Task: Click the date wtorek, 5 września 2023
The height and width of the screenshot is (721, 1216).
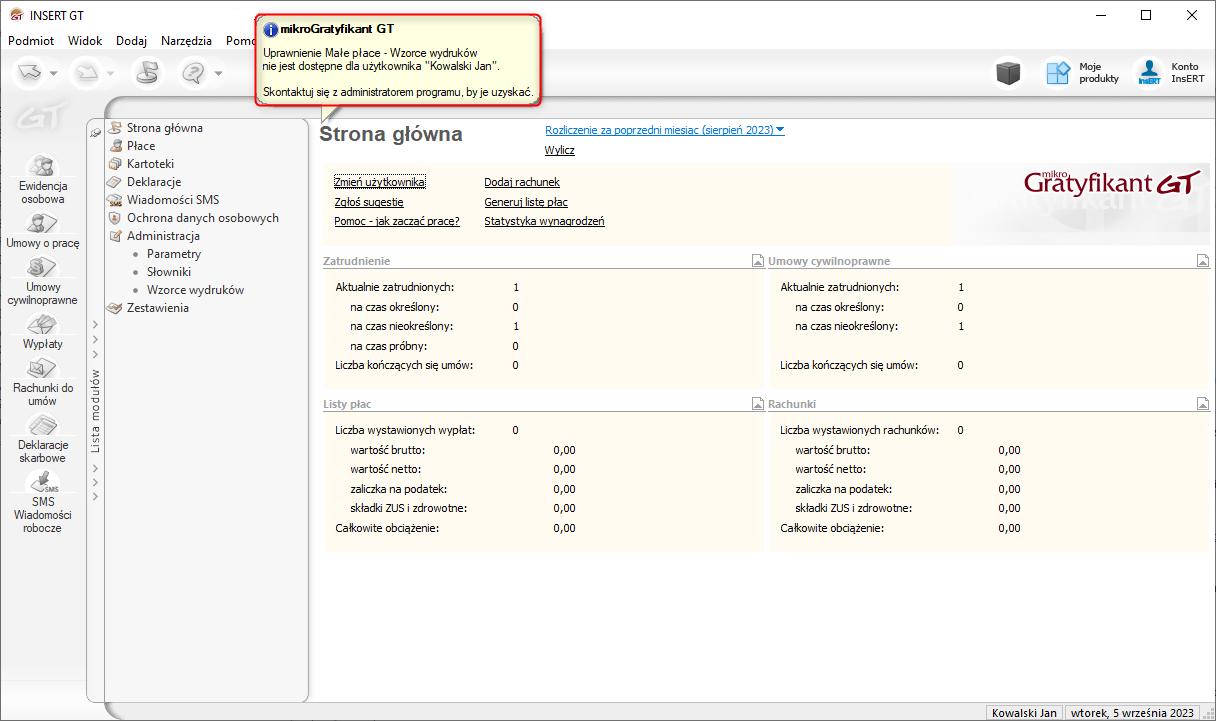Action: (1133, 713)
